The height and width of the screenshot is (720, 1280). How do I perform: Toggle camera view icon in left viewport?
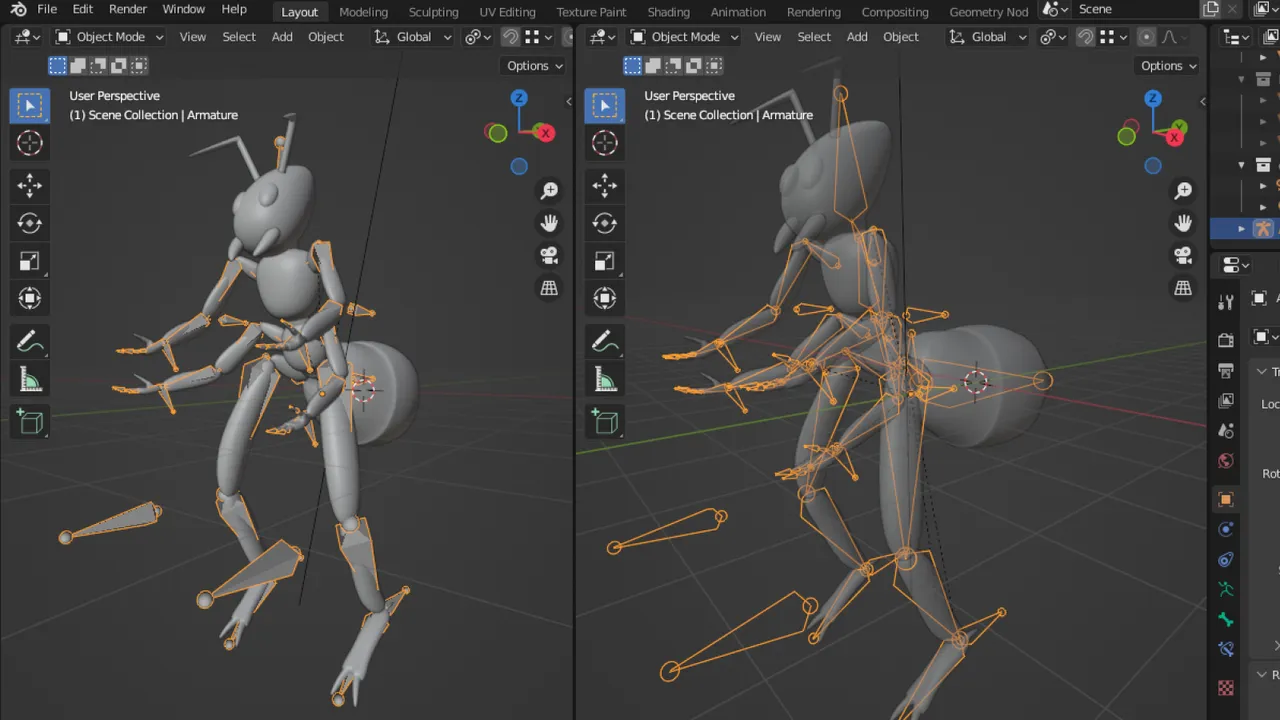pos(549,255)
